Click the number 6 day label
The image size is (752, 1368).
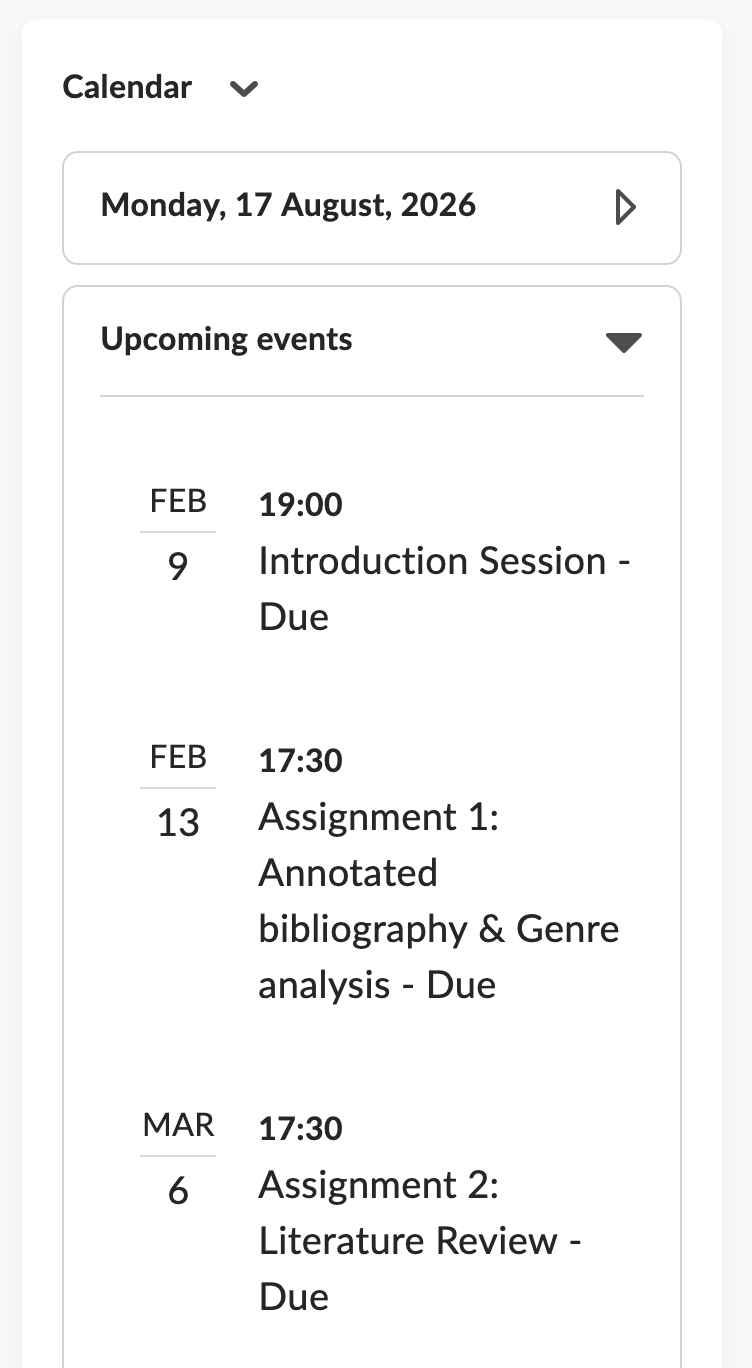178,1191
